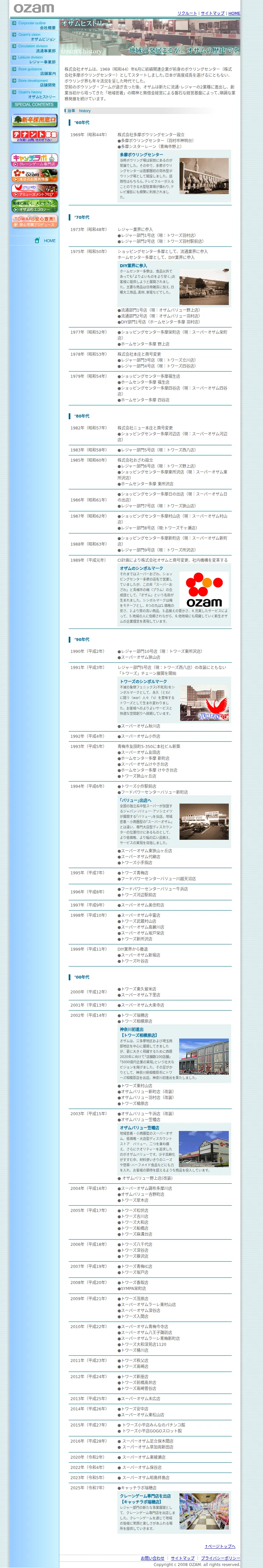Click the トワーズ相模原店 building photo
Image resolution: width=263 pixels, height=1568 pixels.
pos(204,1056)
